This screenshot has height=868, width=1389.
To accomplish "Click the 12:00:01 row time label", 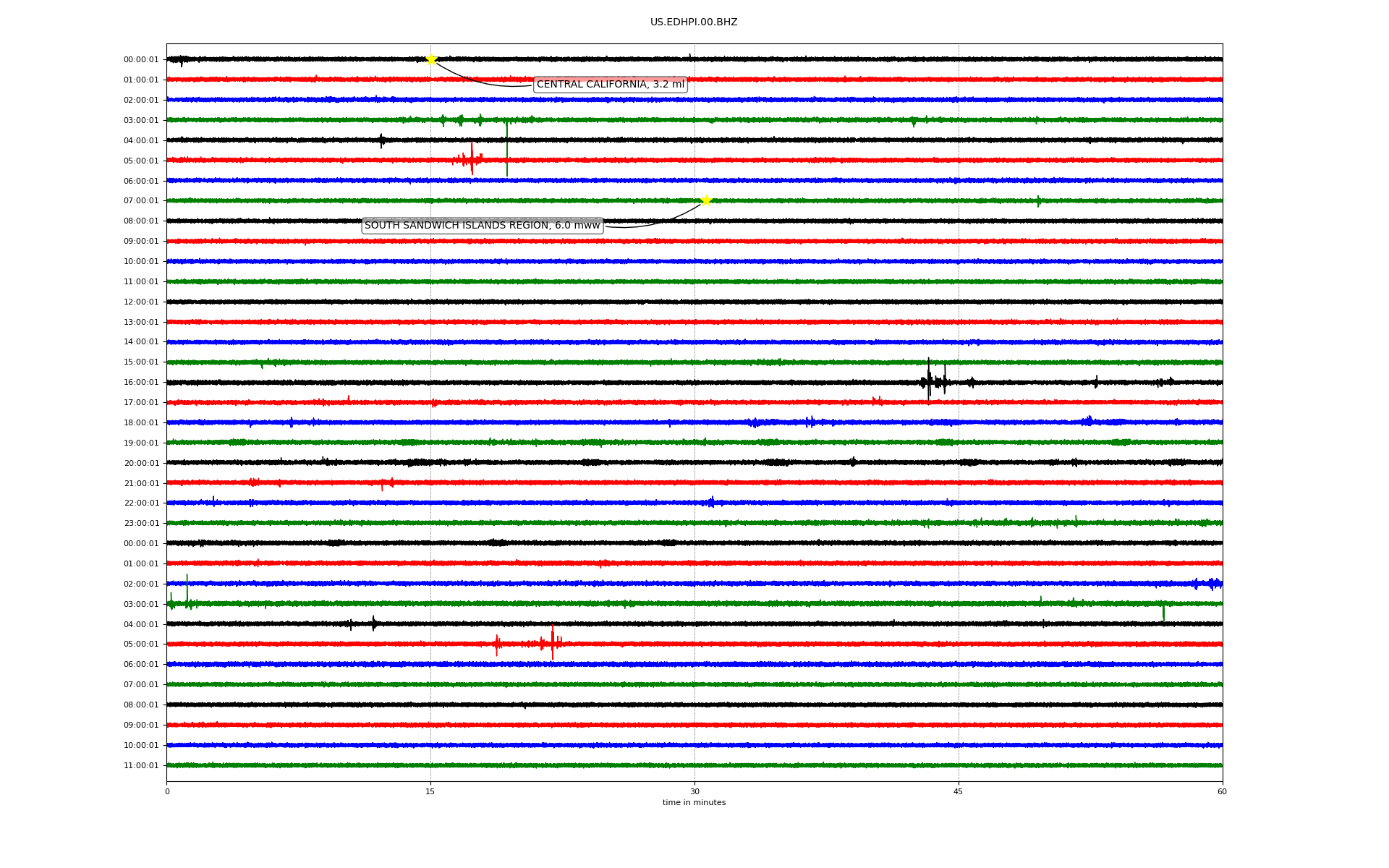I will point(141,302).
